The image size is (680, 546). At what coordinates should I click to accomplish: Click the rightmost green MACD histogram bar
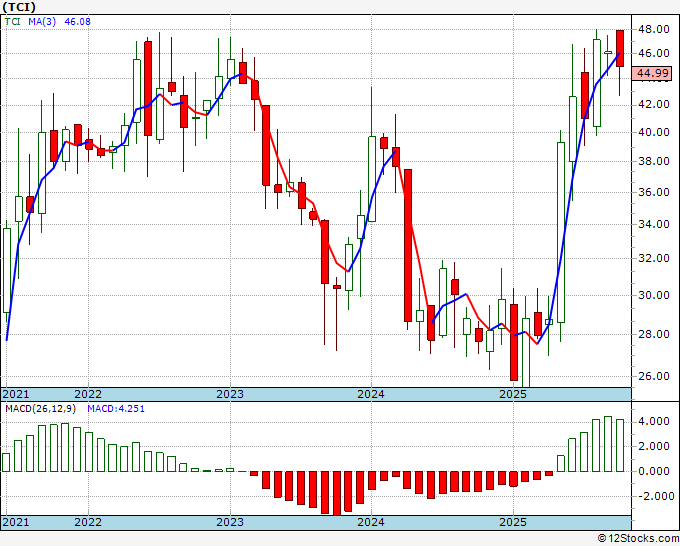620,445
